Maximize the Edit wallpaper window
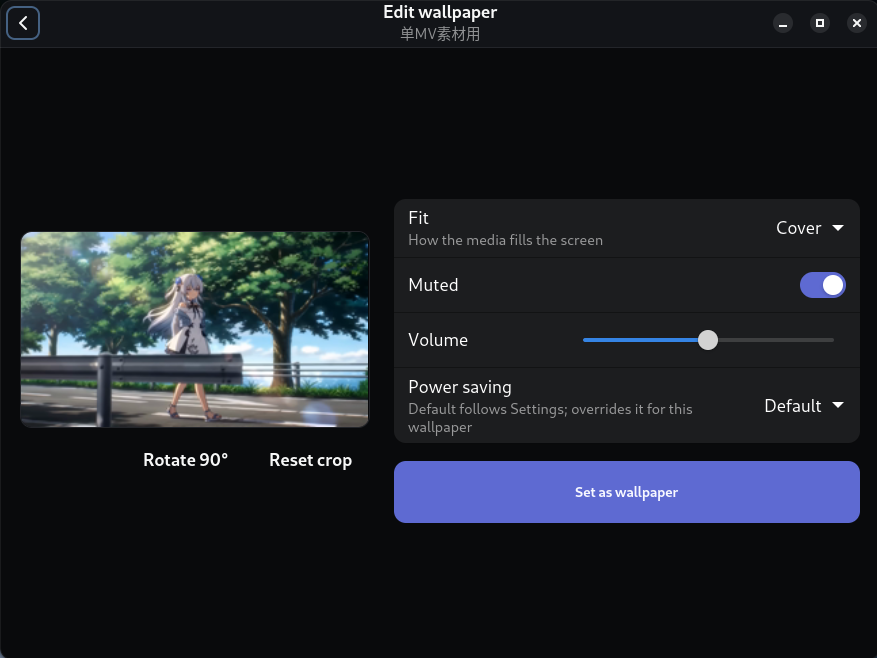The width and height of the screenshot is (877, 658). coord(820,23)
